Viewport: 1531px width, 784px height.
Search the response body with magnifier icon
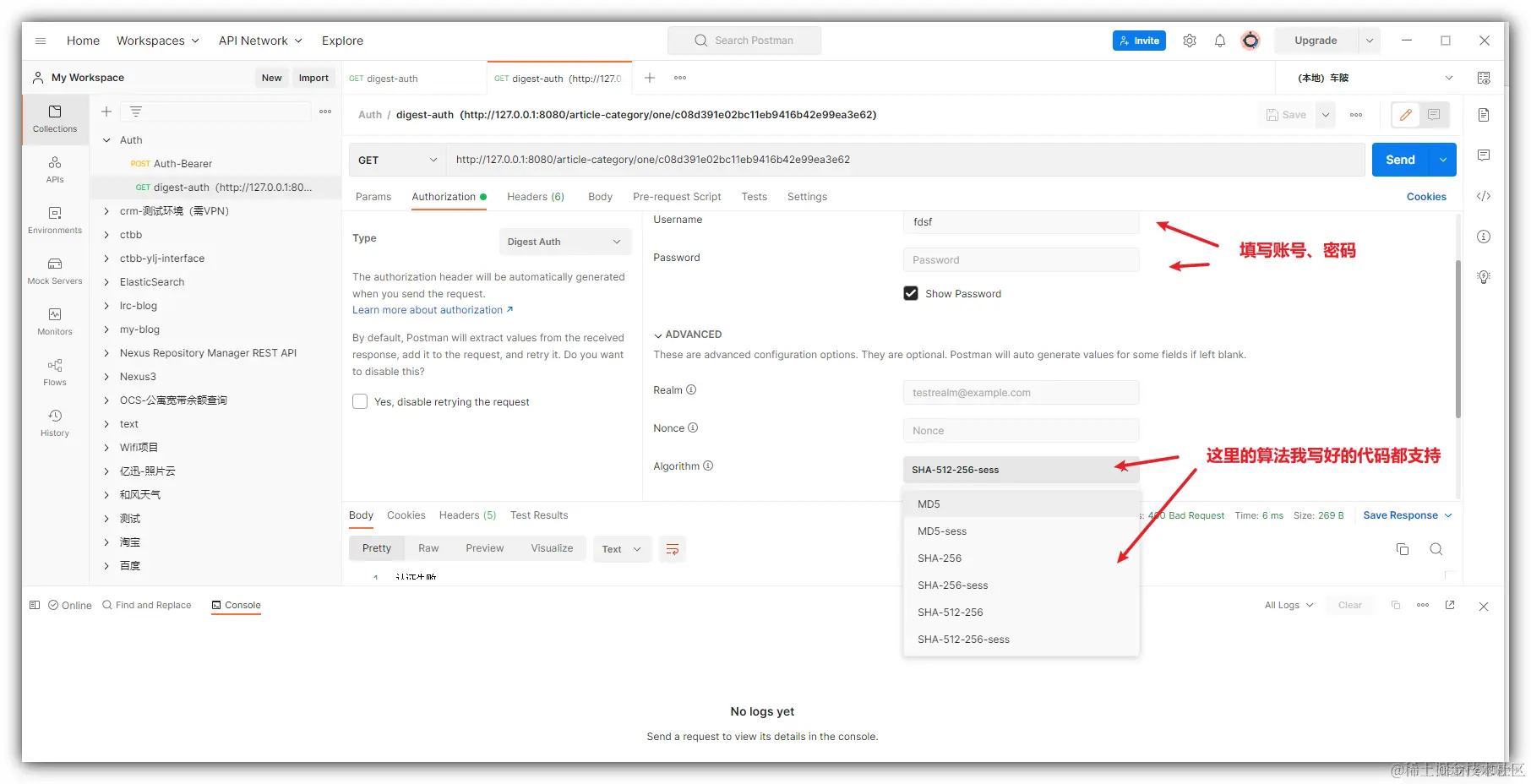pyautogui.click(x=1436, y=549)
